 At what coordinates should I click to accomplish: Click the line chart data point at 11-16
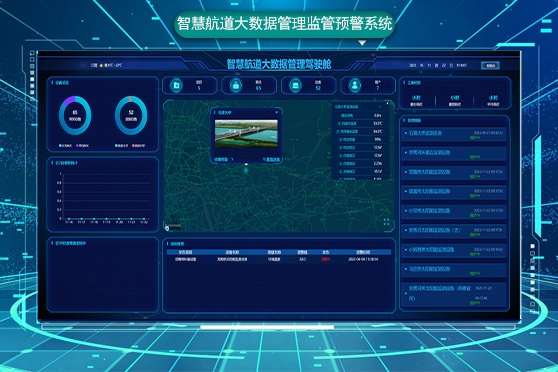pyautogui.click(x=69, y=219)
